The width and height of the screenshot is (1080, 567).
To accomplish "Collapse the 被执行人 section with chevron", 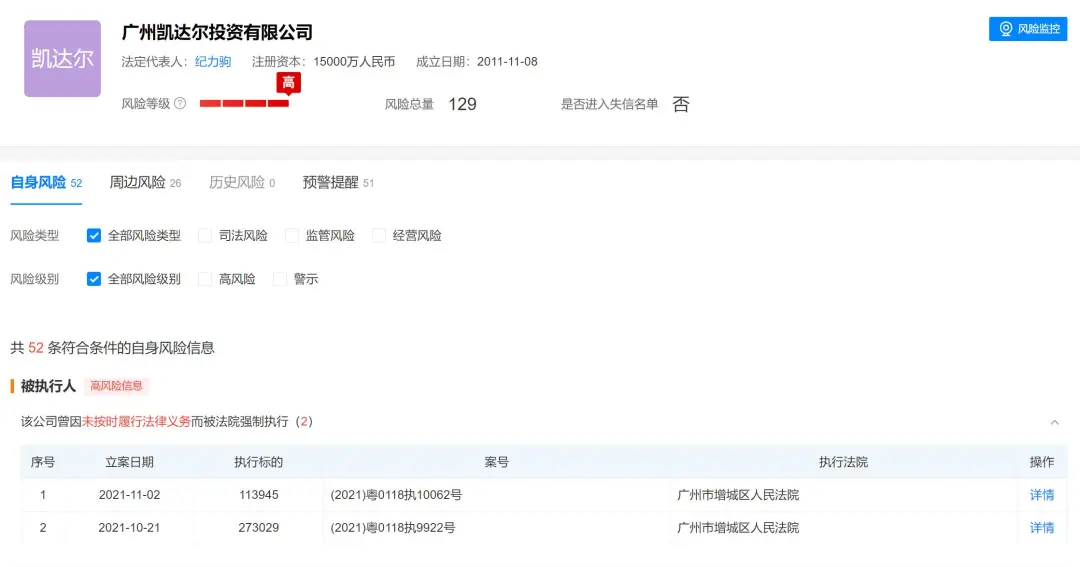I will point(1055,422).
